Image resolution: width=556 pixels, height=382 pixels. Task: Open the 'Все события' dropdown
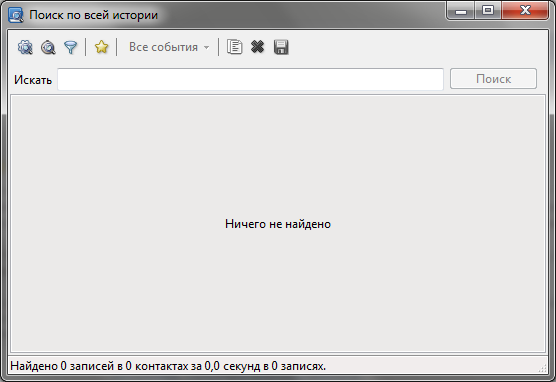[169, 47]
